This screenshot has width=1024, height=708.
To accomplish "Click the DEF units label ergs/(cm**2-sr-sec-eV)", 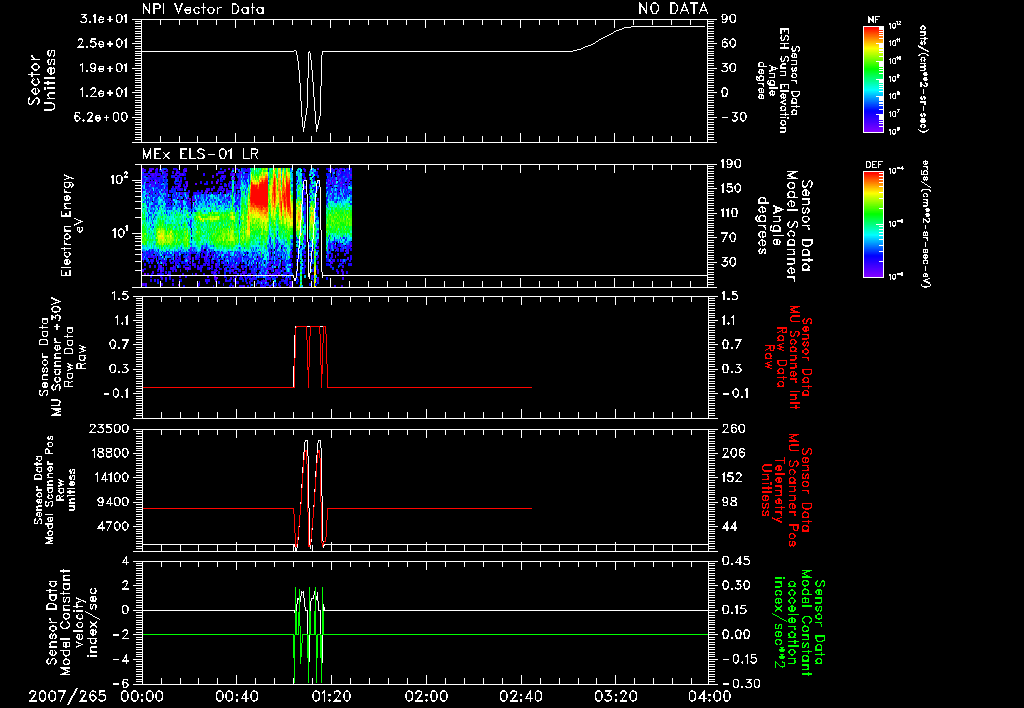I will coord(925,225).
